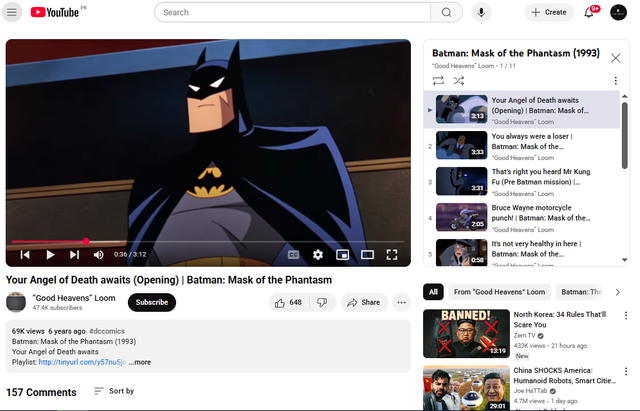Open Sort by comments dropdown
Viewport: 640px width, 411px height.
[114, 391]
